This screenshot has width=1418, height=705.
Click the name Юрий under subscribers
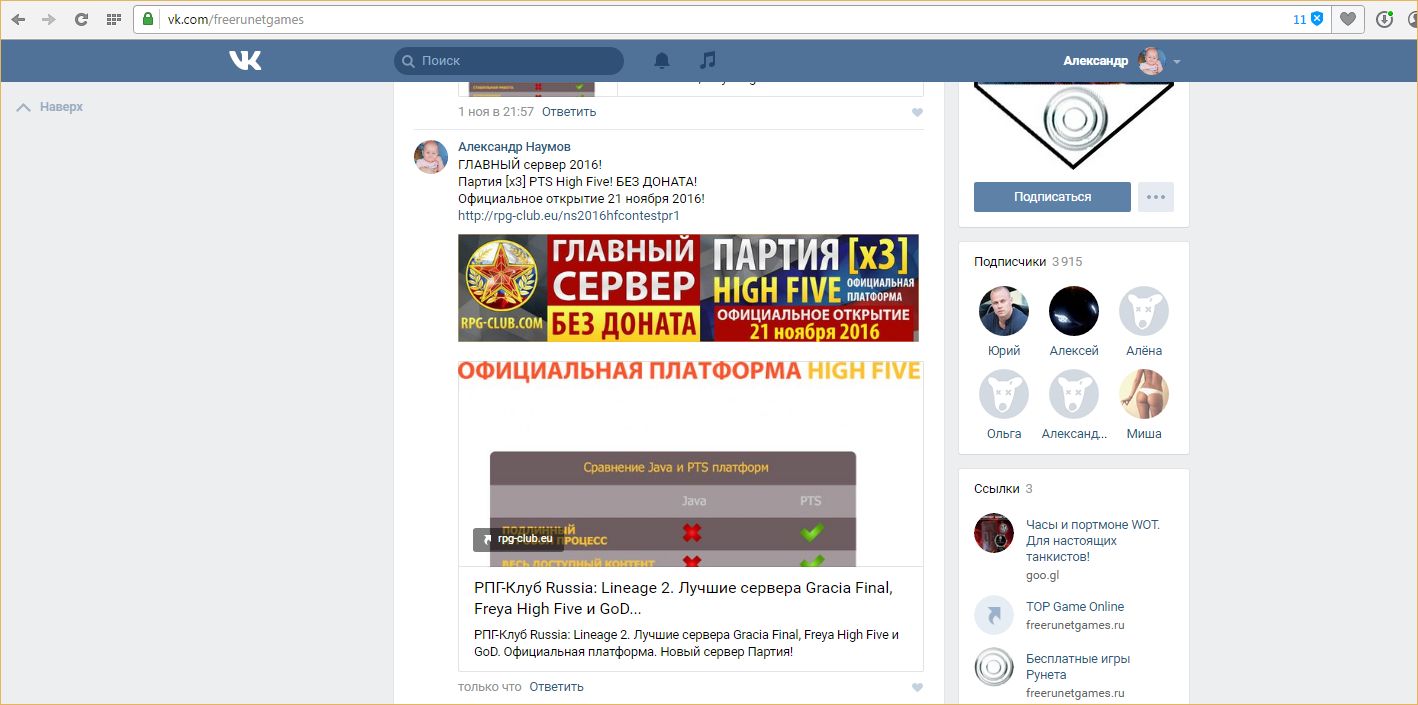coord(1004,351)
